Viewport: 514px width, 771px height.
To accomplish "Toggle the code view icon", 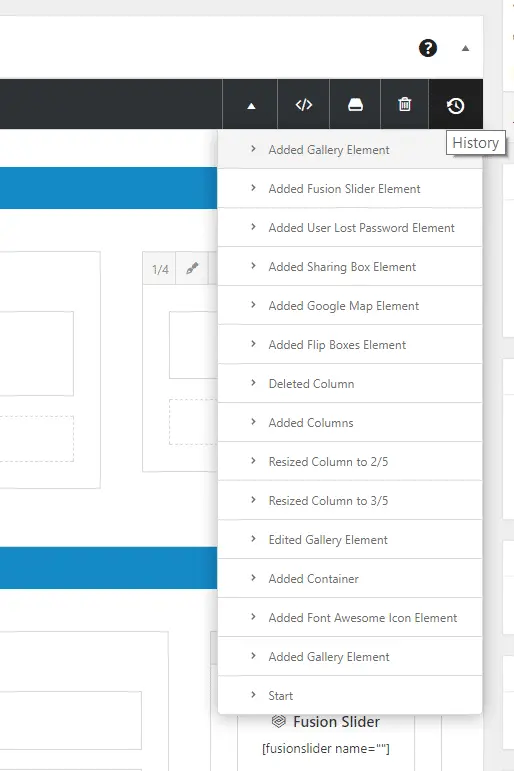I will (x=303, y=104).
